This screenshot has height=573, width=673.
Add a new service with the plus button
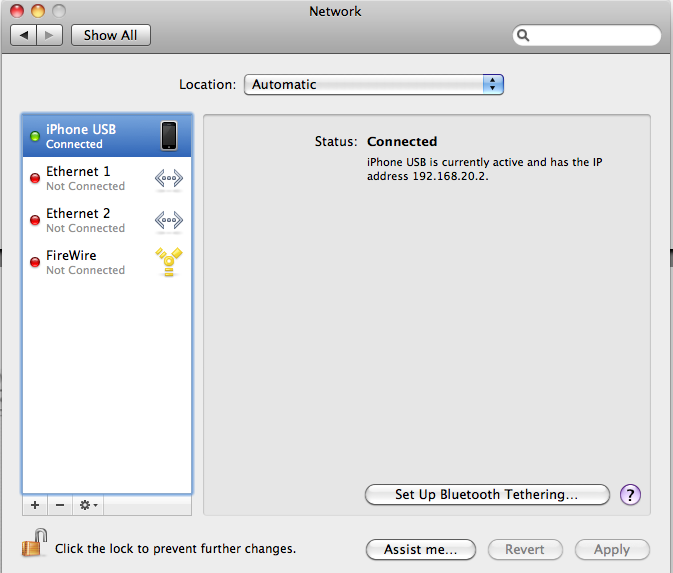coord(35,505)
